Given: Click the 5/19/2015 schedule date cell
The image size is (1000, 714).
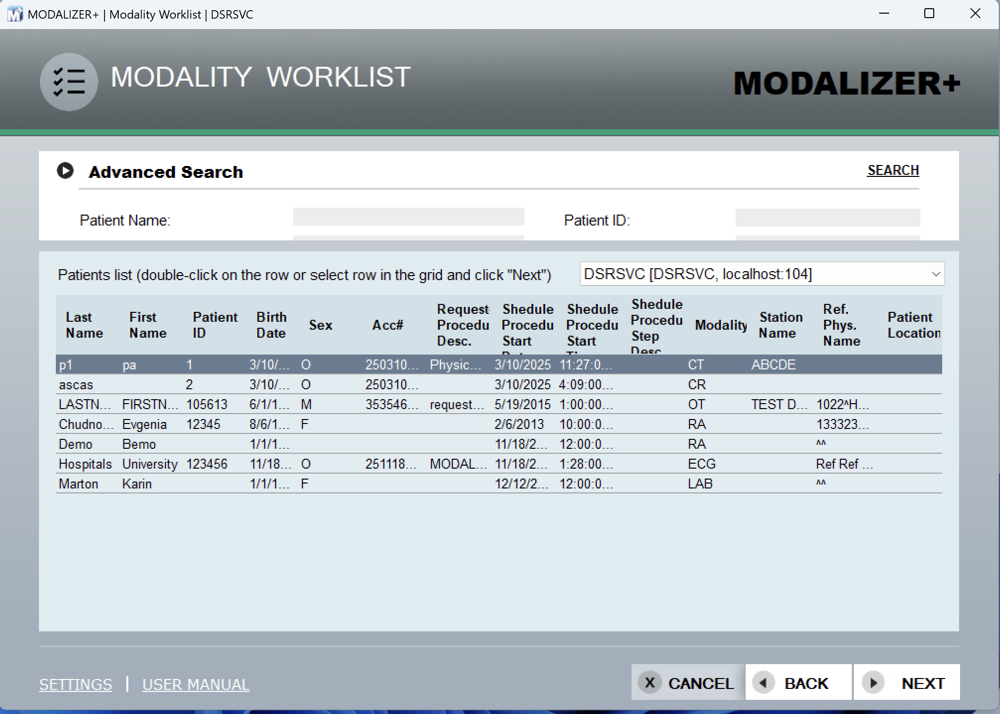Looking at the screenshot, I should [522, 404].
